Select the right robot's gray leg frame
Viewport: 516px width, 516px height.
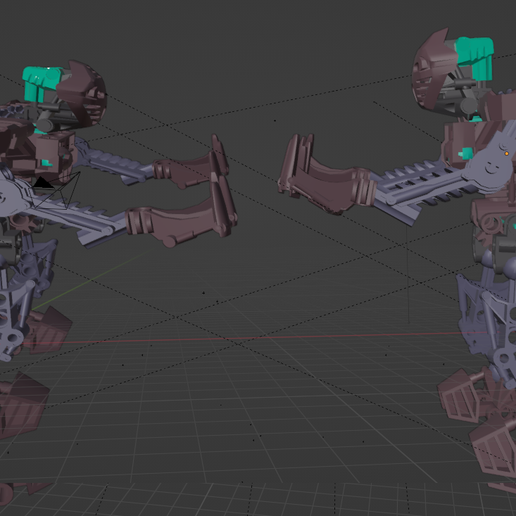click(x=487, y=320)
